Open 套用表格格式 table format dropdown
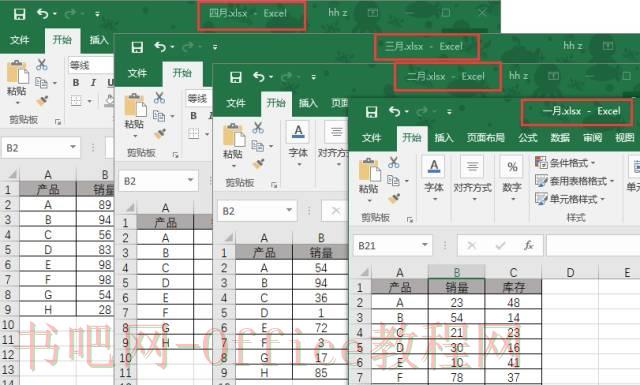The width and height of the screenshot is (640, 385). coord(575,180)
